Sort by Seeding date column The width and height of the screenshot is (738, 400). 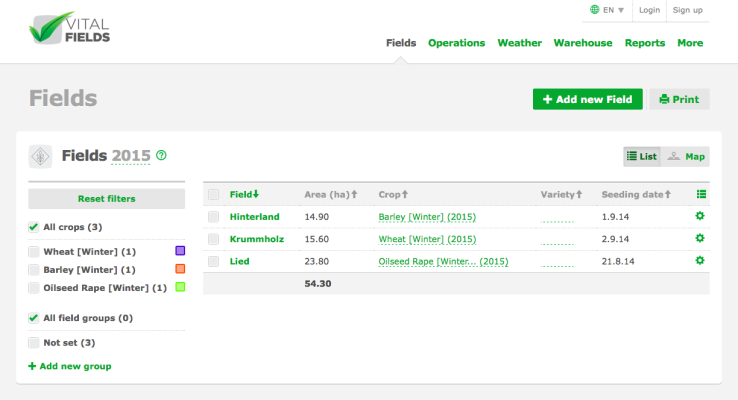click(636, 194)
